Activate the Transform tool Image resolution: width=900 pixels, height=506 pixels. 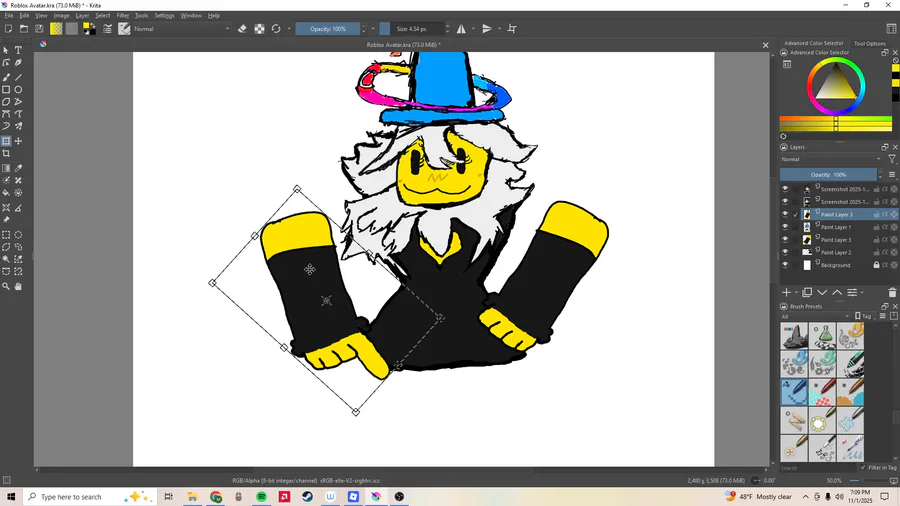coord(6,141)
